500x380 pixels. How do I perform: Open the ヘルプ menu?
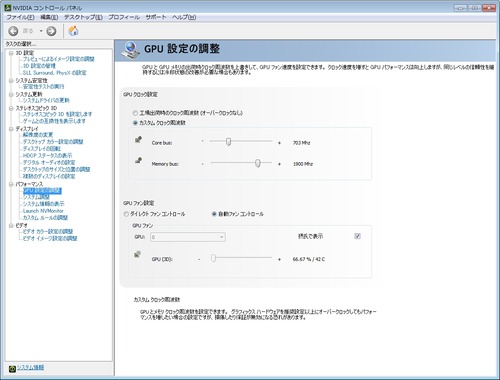(x=184, y=17)
